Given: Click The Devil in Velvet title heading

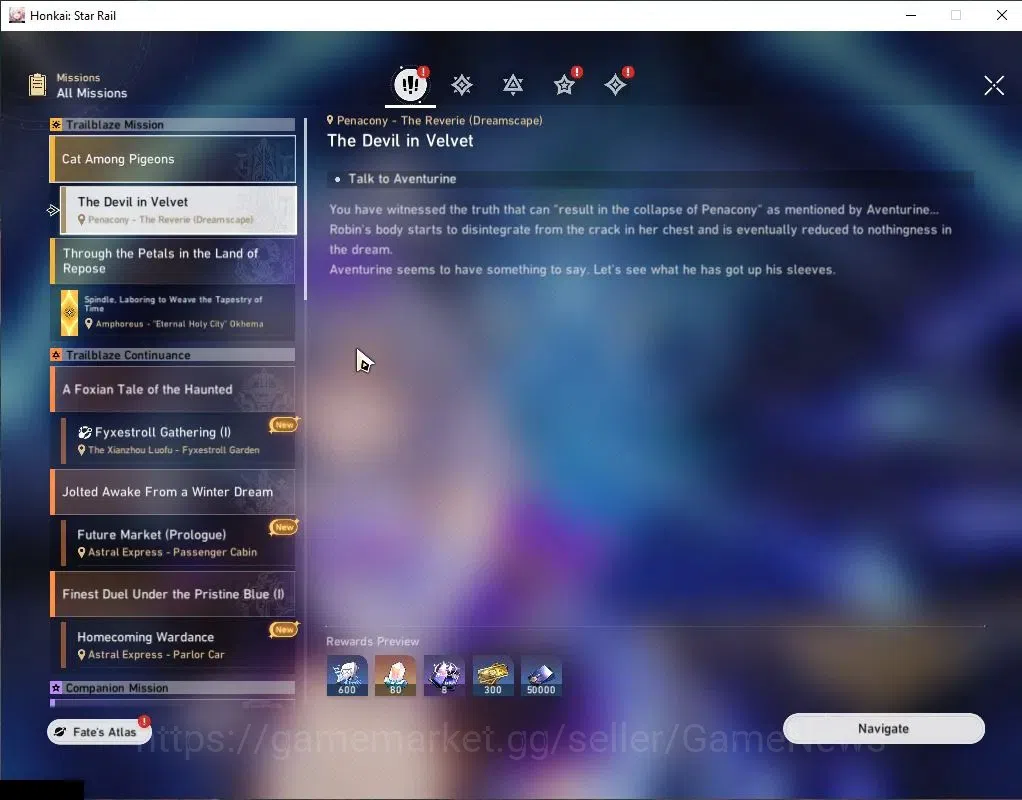Looking at the screenshot, I should [x=400, y=141].
